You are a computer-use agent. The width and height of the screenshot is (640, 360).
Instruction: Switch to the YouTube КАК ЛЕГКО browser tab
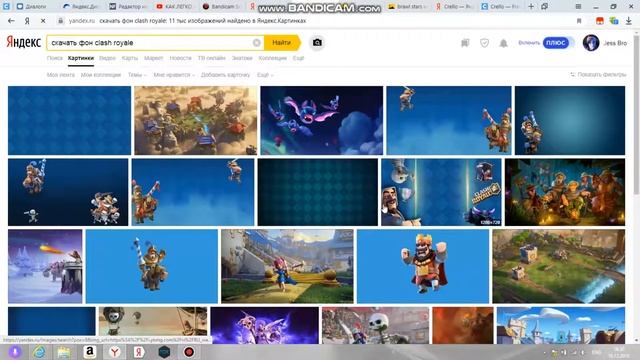click(176, 7)
